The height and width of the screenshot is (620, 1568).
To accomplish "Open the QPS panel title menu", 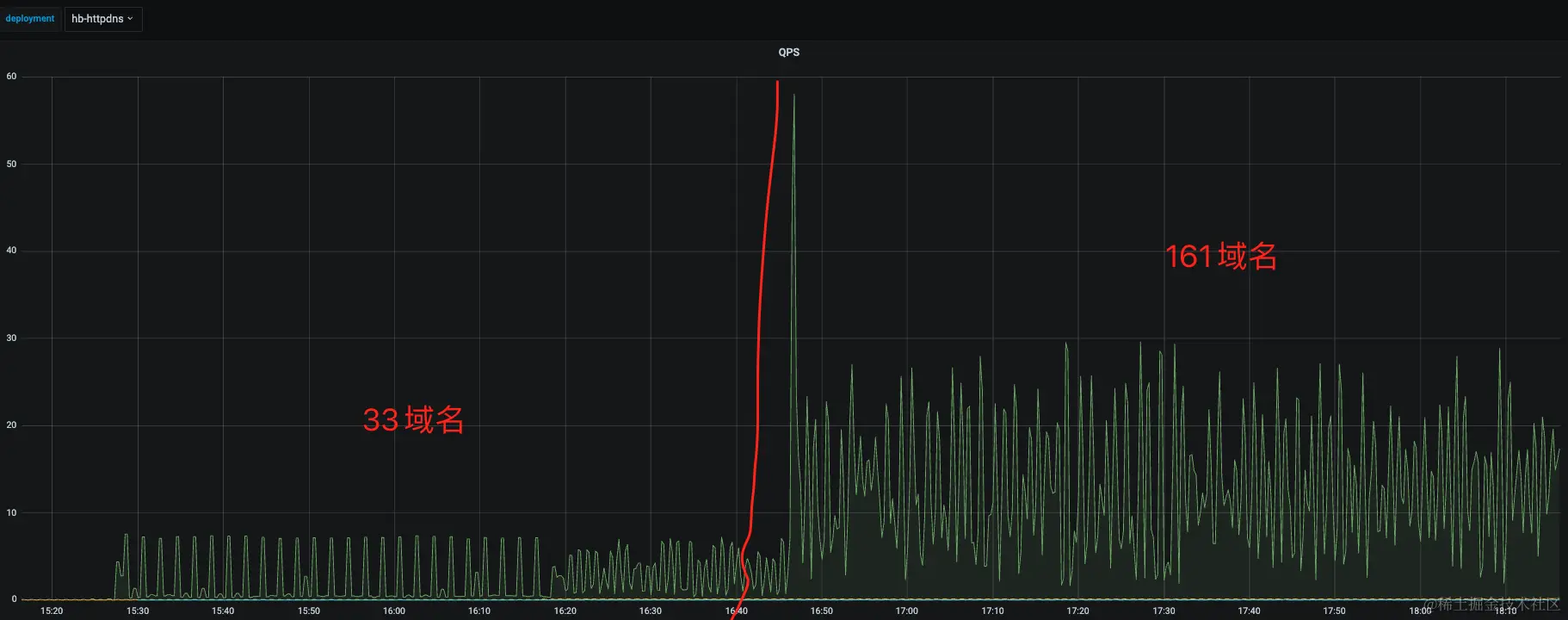I will pyautogui.click(x=788, y=53).
